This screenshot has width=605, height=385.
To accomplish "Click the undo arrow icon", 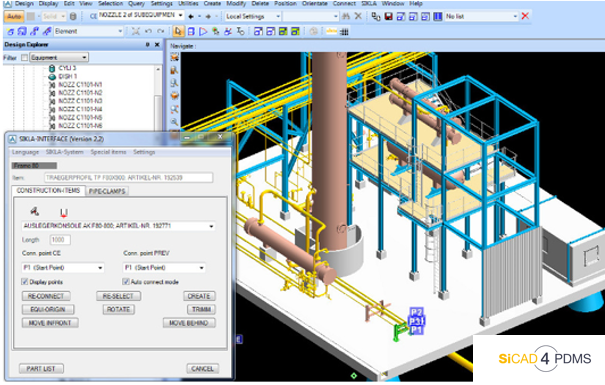I will 148,31.
